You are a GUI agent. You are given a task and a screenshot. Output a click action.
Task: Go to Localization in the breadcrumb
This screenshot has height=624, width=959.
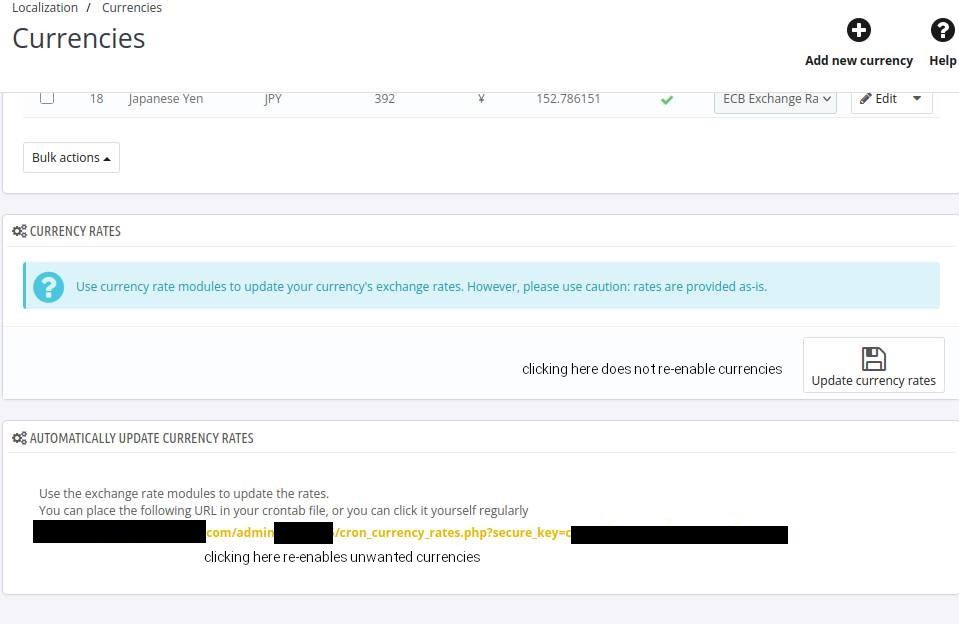click(x=45, y=8)
